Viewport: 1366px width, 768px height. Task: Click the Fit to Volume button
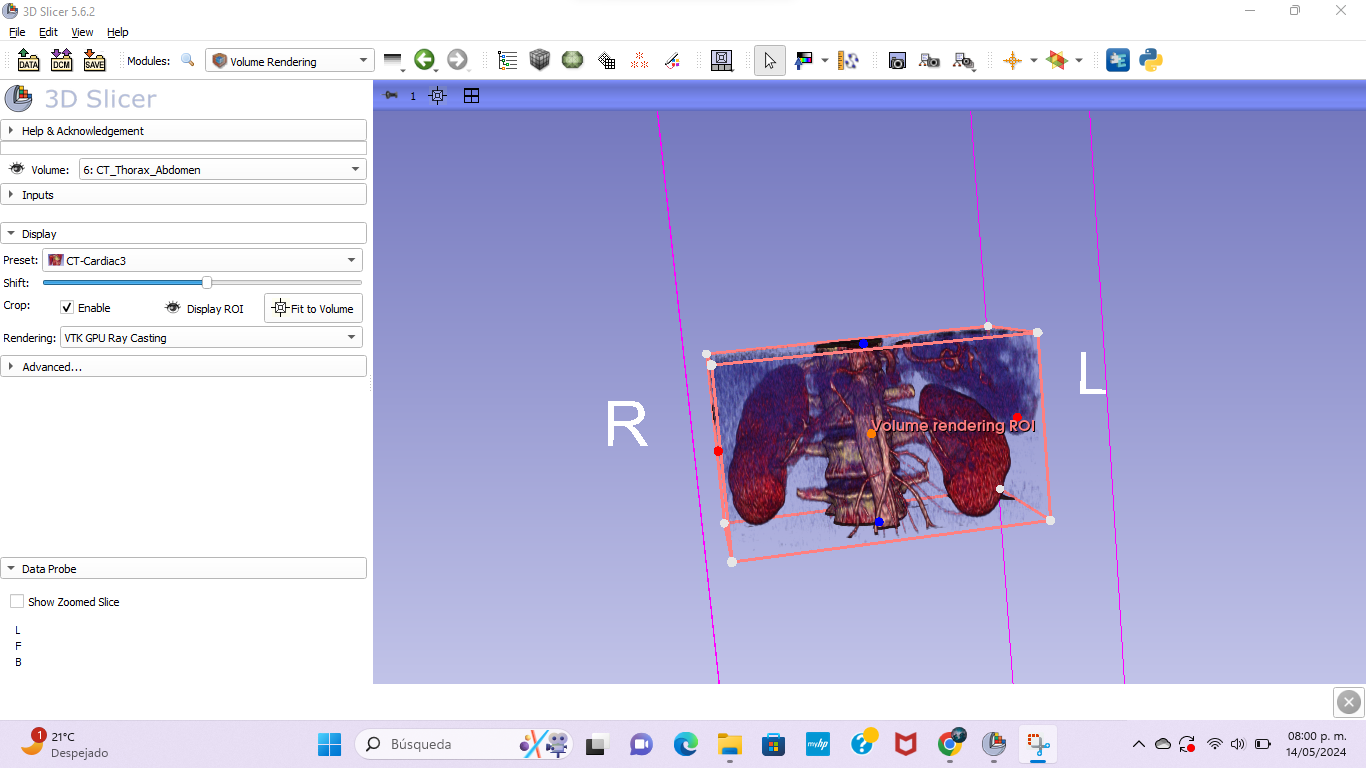click(313, 308)
